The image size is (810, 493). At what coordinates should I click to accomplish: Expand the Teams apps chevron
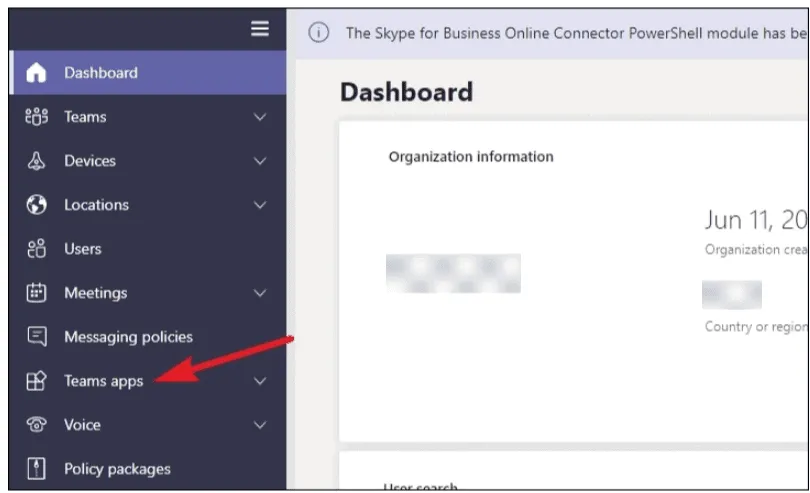click(260, 381)
